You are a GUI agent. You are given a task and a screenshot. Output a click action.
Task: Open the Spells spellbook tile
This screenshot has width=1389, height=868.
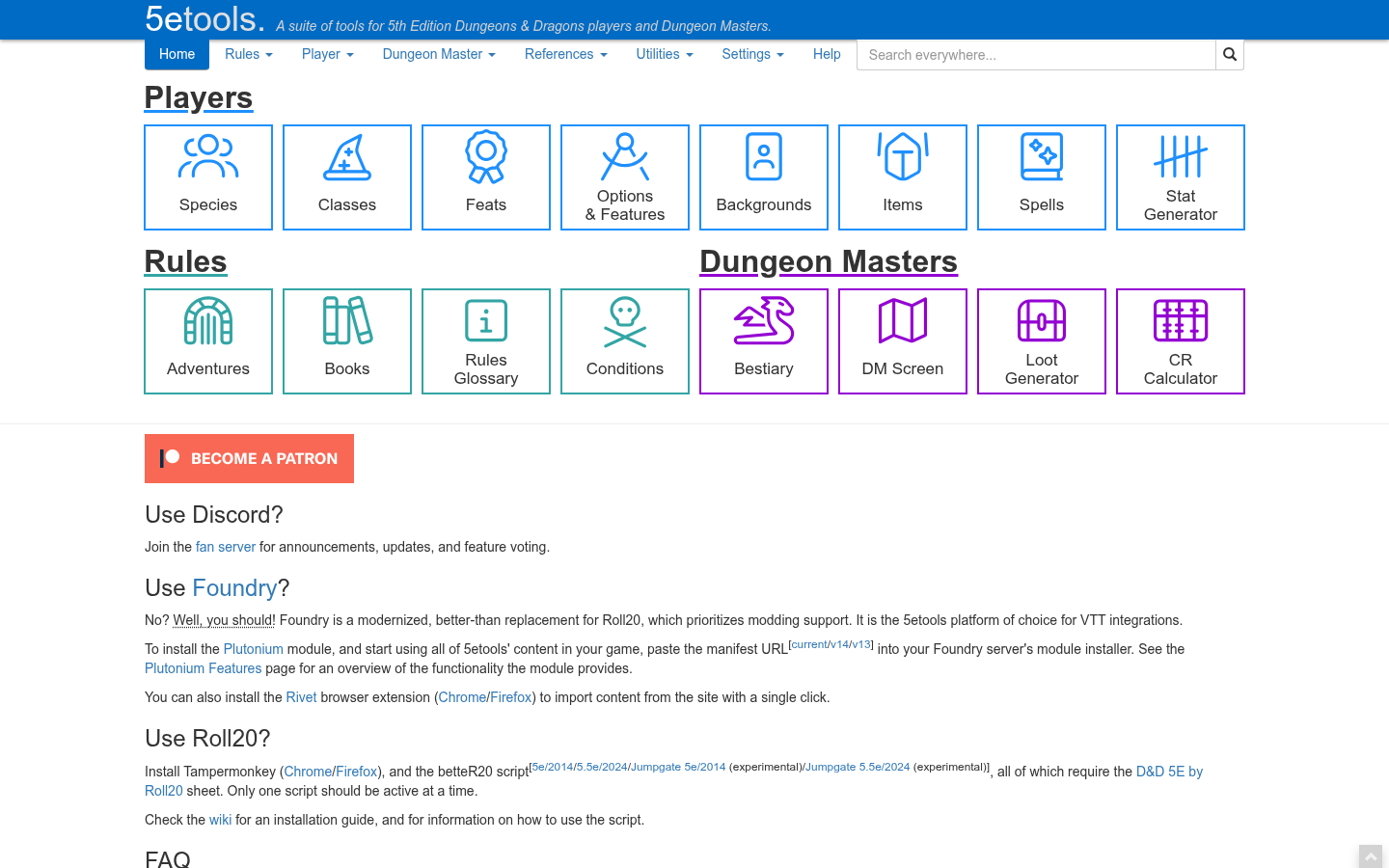(1042, 177)
